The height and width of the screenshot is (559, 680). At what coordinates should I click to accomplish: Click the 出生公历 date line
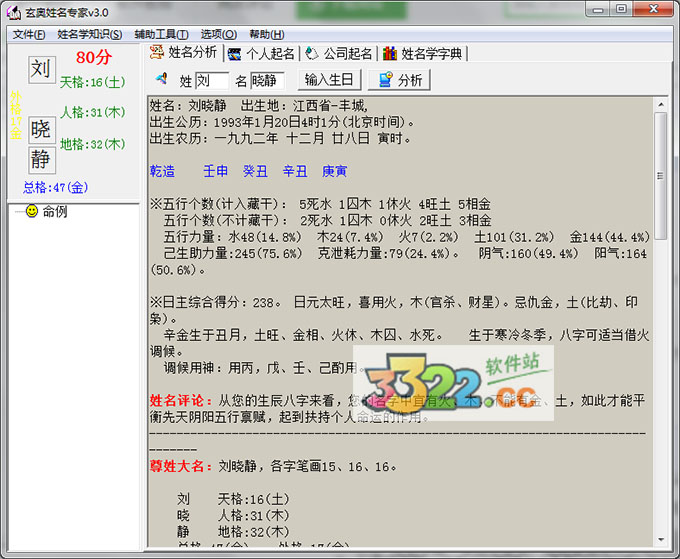point(282,122)
